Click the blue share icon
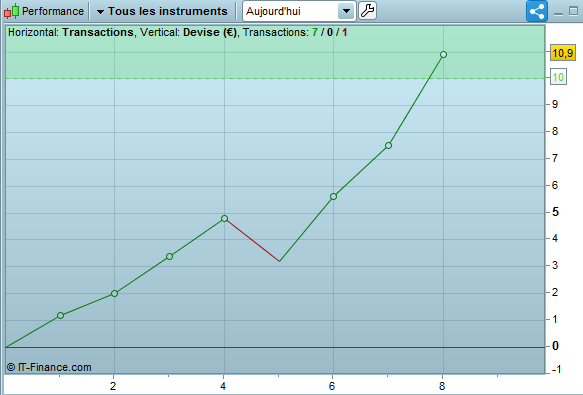The image size is (583, 395). pyautogui.click(x=537, y=11)
